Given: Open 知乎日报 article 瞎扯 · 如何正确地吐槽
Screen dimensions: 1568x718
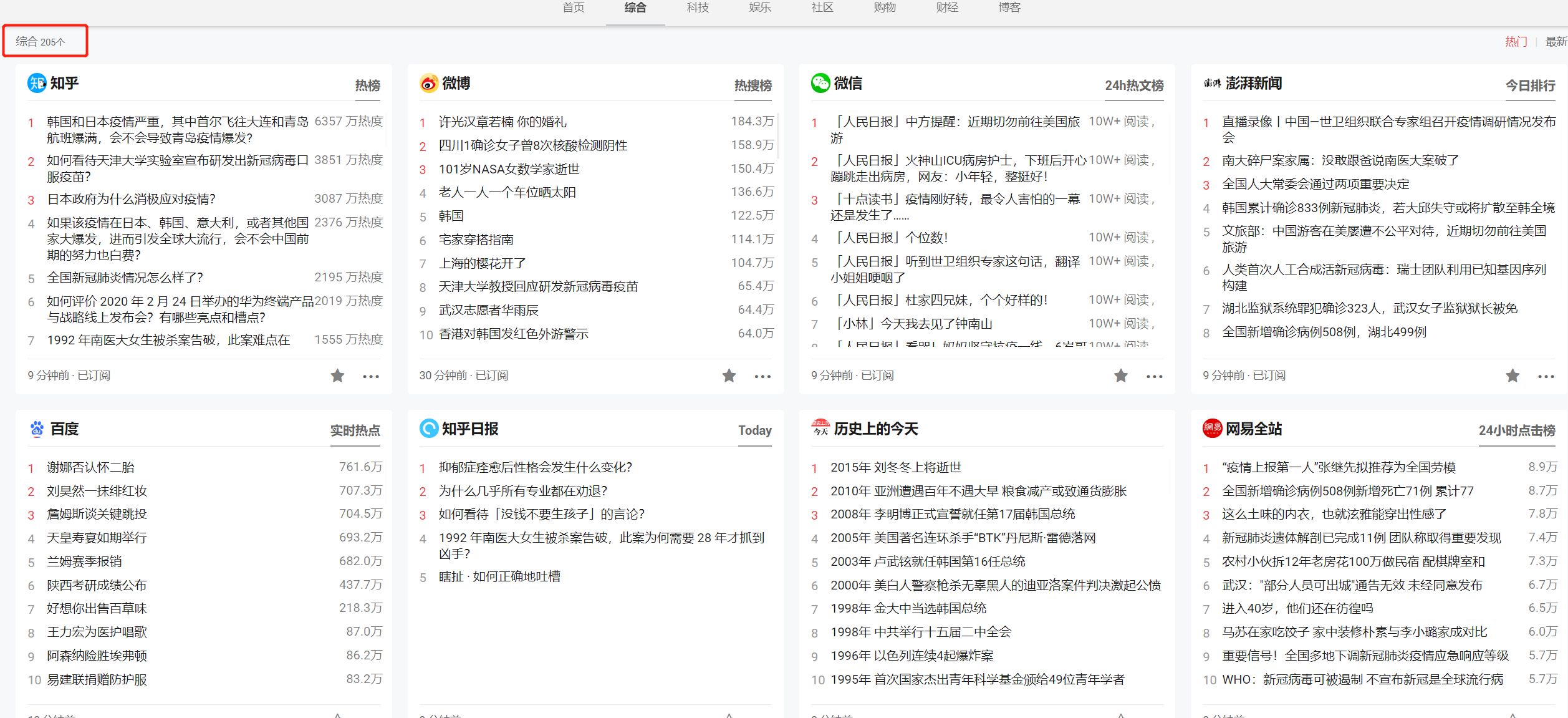Looking at the screenshot, I should [x=499, y=576].
